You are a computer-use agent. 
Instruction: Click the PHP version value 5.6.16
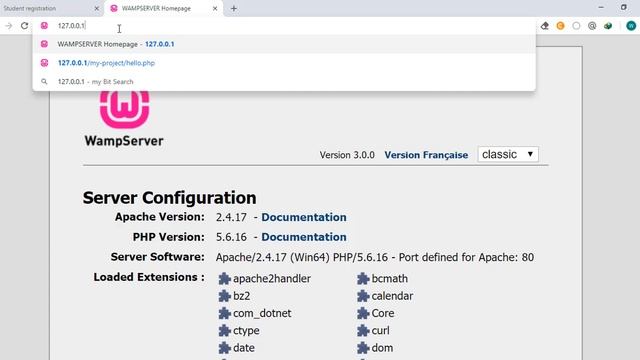click(x=231, y=237)
